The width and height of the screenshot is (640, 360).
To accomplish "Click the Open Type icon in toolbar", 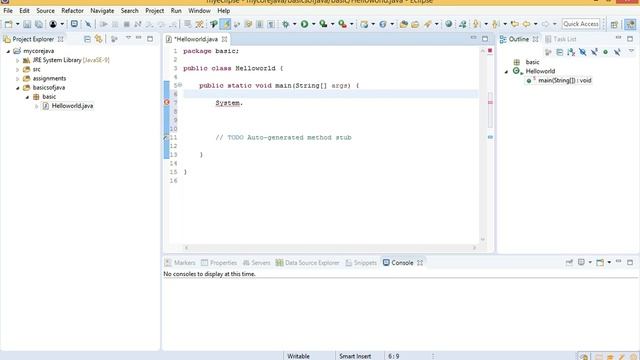I will [x=404, y=24].
